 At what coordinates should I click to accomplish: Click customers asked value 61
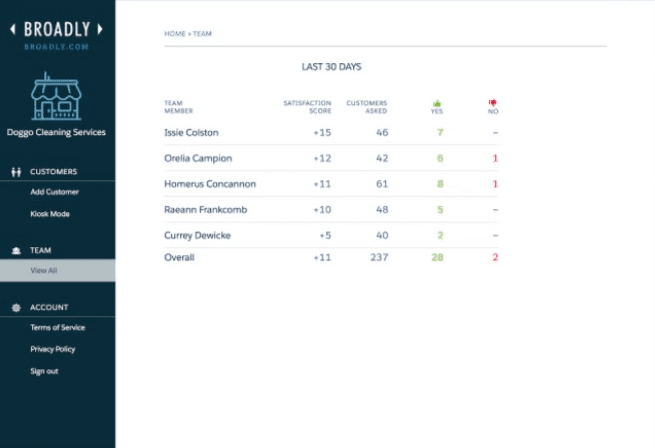[x=382, y=184]
